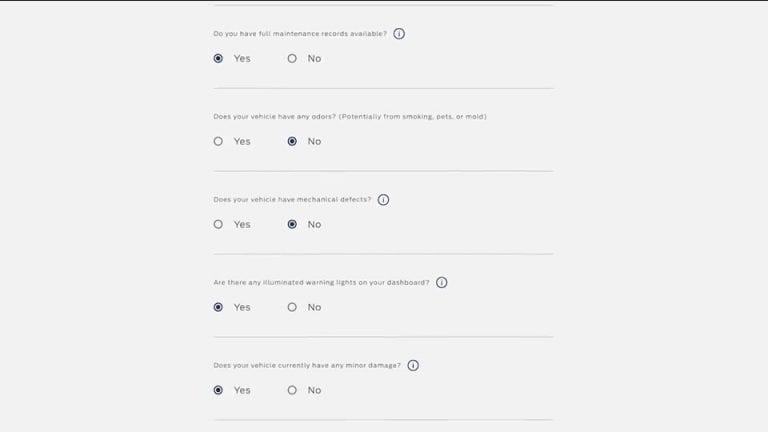Open info icon beside maintenance records question

point(399,34)
